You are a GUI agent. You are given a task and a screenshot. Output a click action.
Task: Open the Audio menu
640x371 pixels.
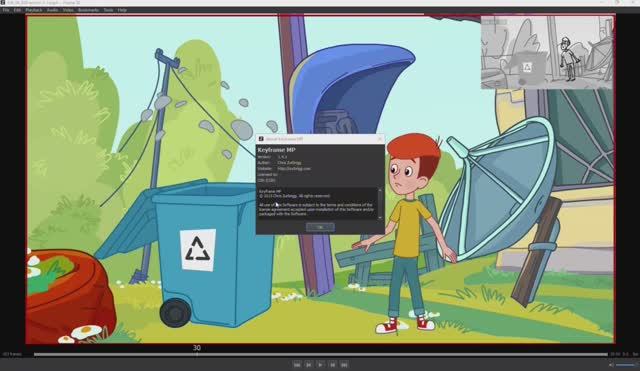click(52, 10)
